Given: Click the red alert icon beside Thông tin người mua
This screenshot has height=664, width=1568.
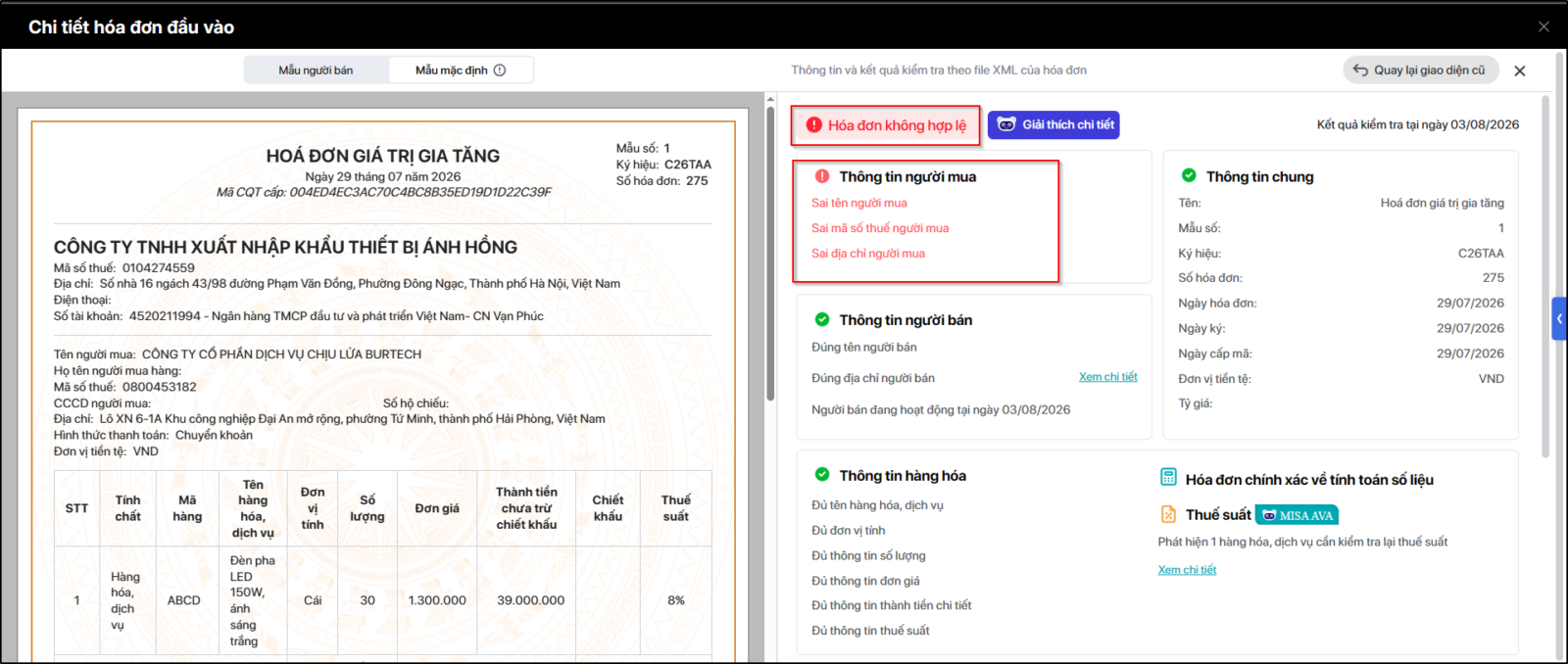Looking at the screenshot, I should 822,176.
